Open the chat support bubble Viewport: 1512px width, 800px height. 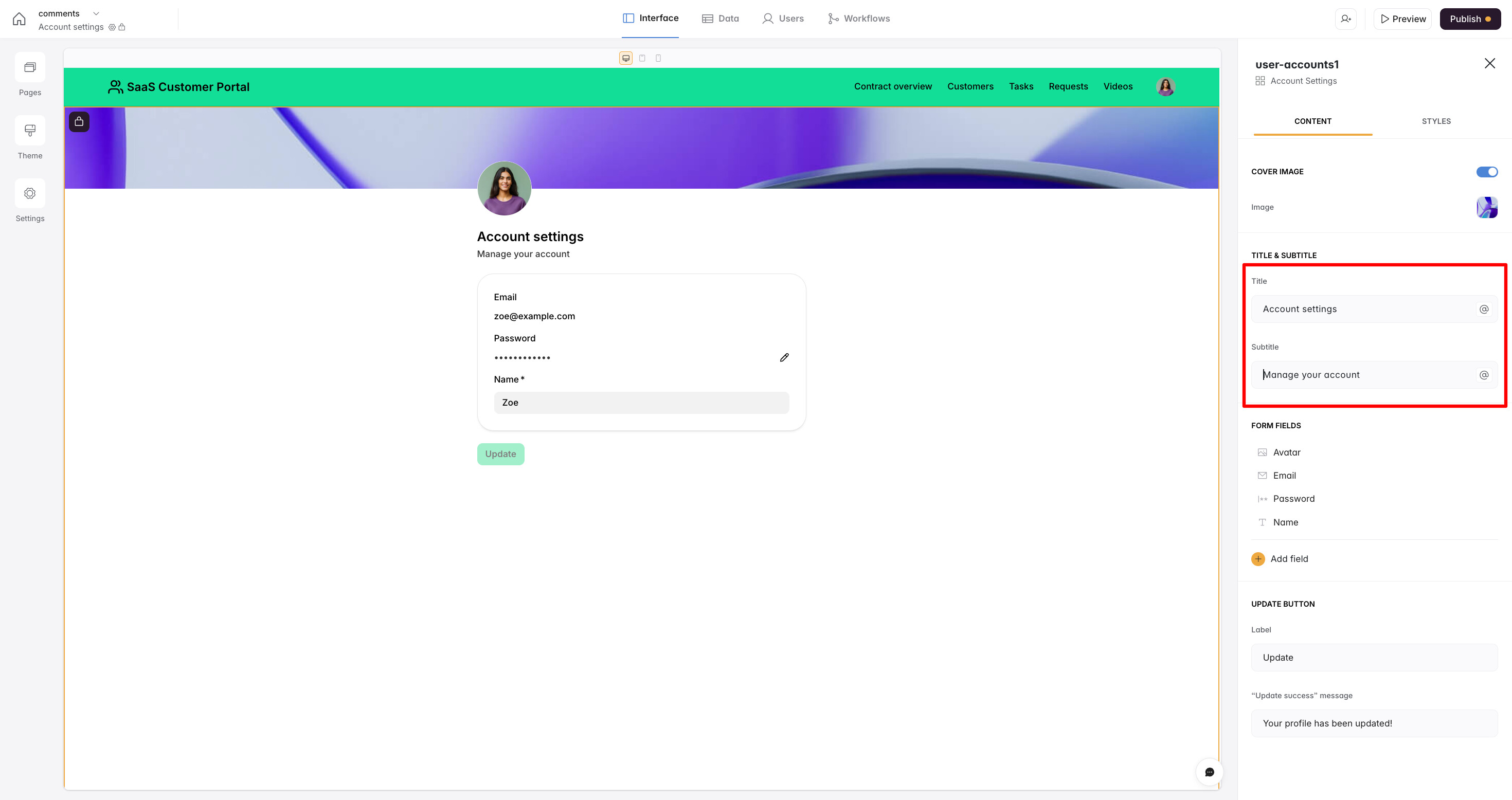1209,772
